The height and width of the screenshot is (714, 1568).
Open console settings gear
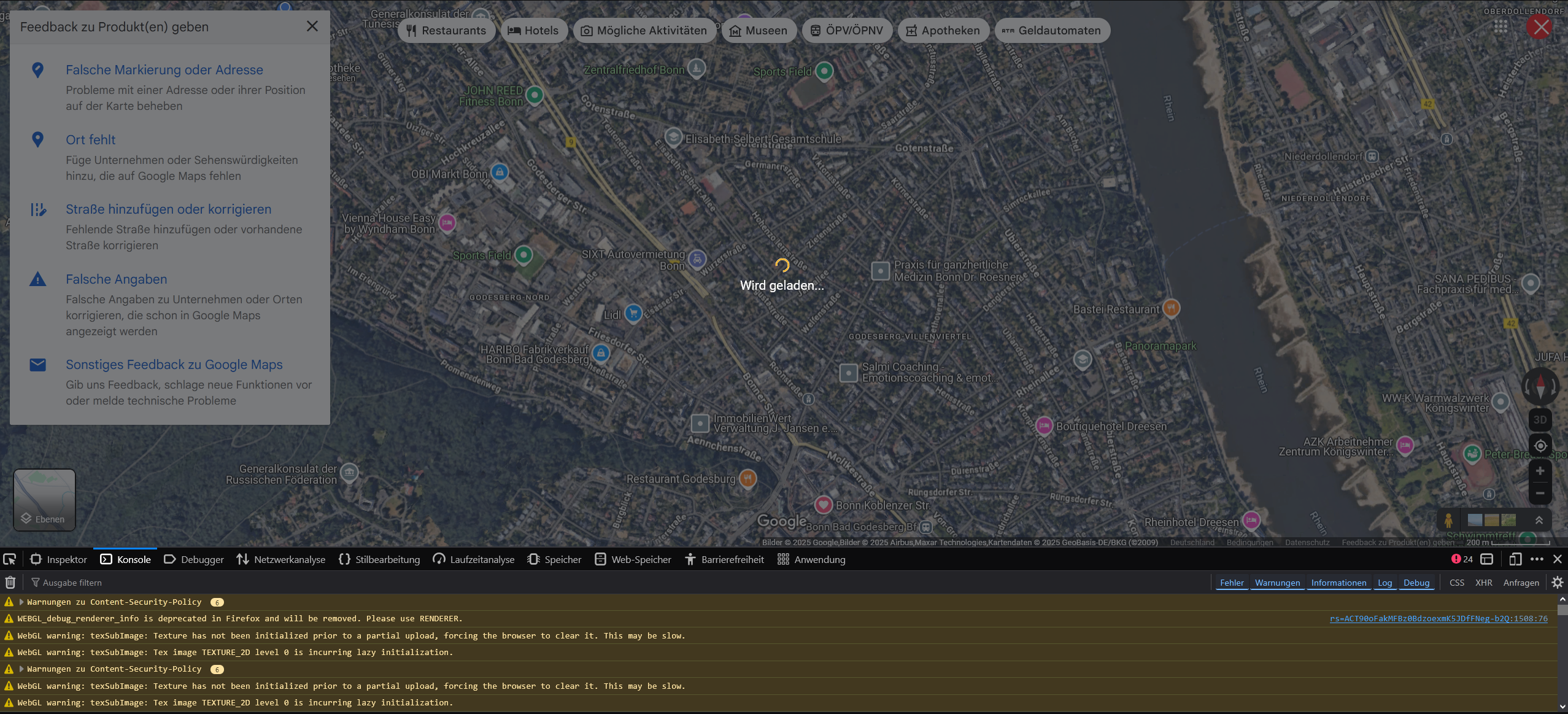pos(1557,583)
